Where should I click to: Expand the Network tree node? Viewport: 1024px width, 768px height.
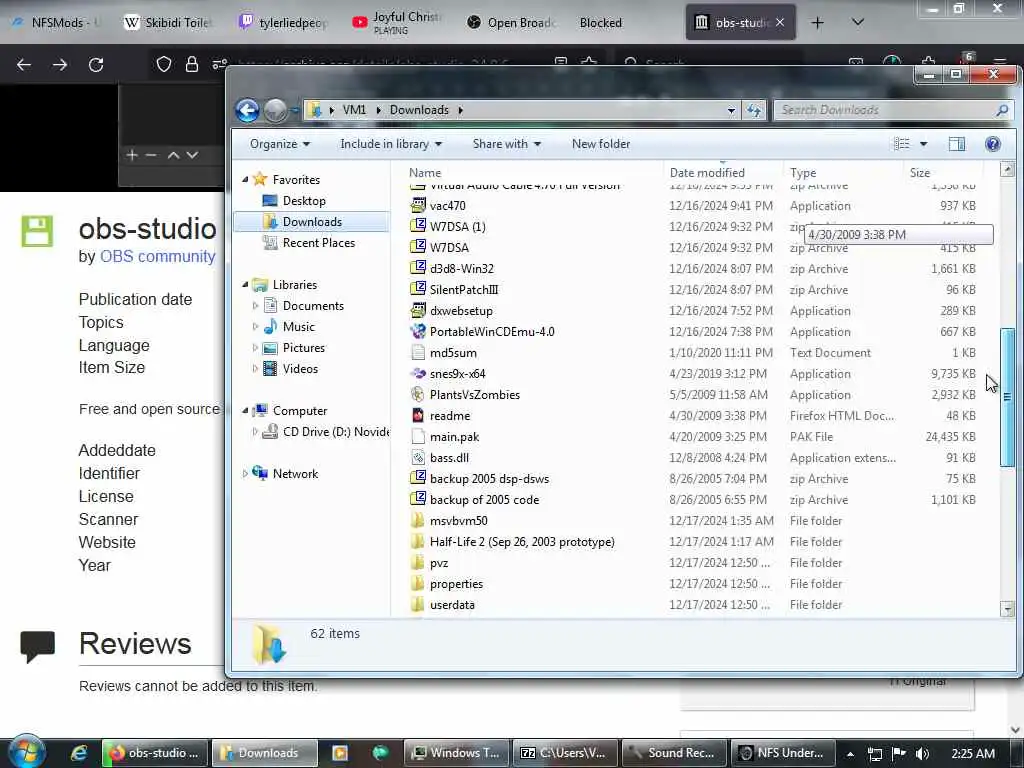coord(246,473)
